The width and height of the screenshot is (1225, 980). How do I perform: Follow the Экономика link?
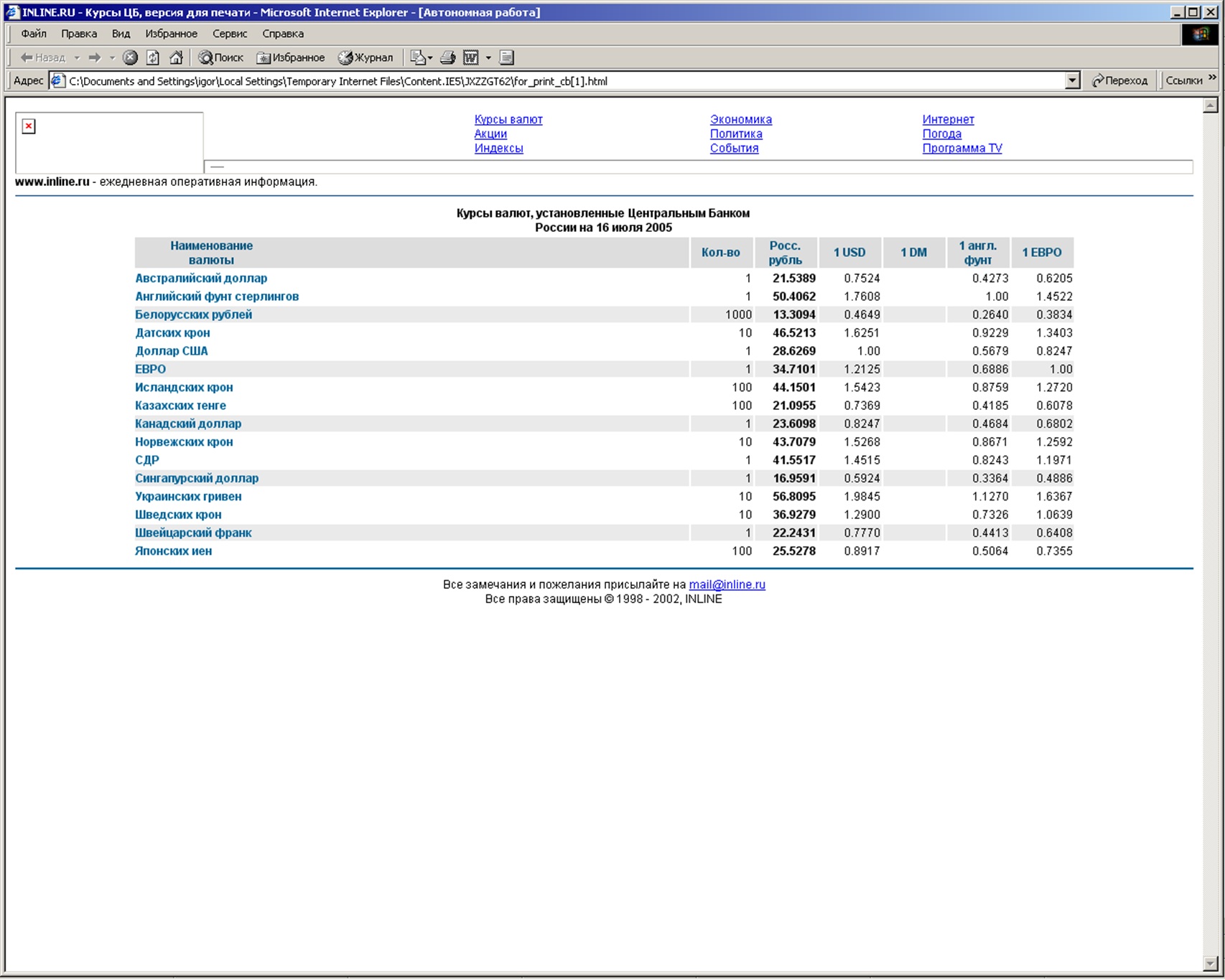(741, 120)
